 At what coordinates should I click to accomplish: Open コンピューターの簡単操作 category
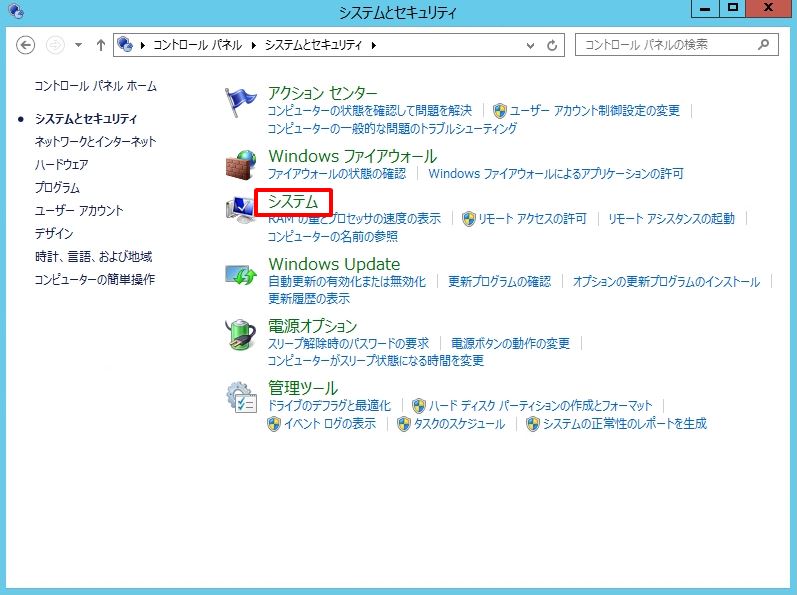pos(95,279)
